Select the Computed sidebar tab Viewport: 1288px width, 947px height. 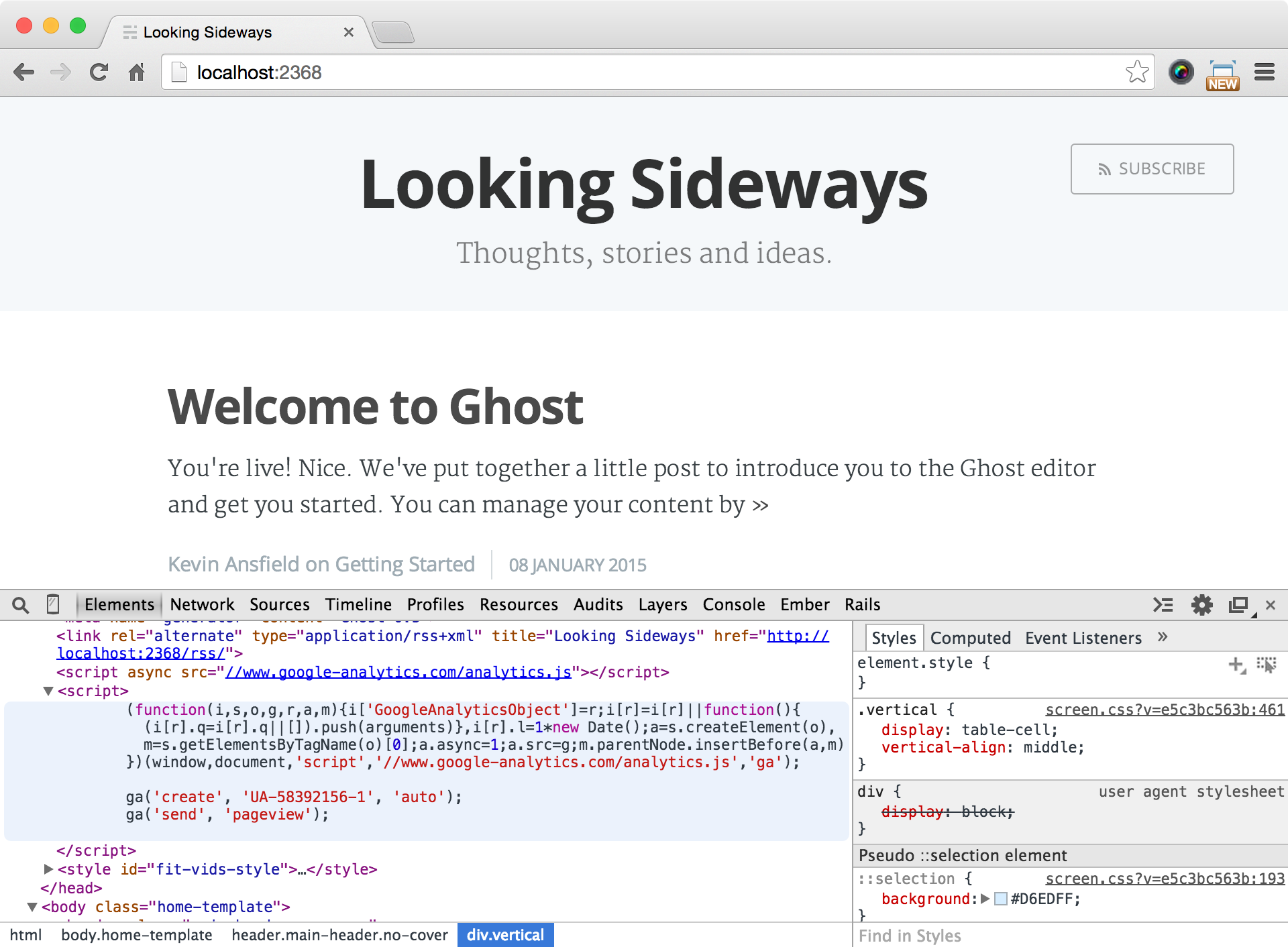point(970,638)
